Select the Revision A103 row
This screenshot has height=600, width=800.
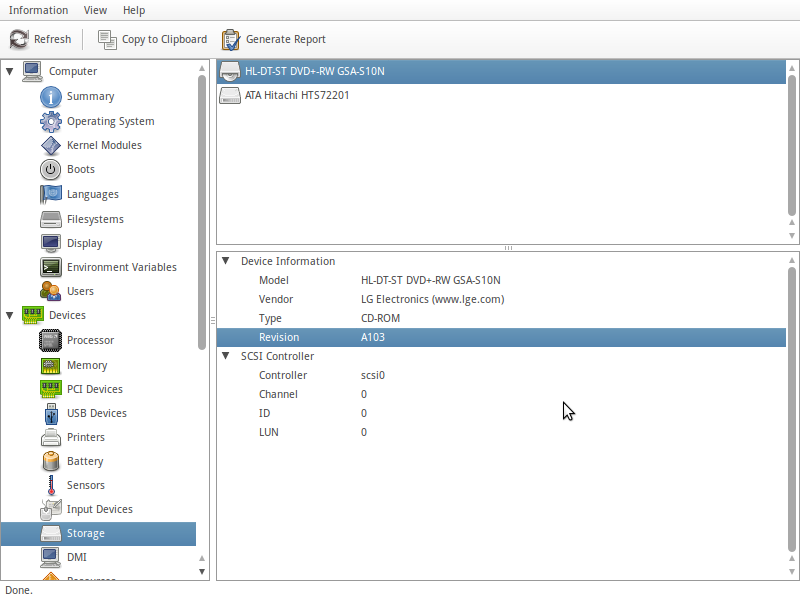click(x=502, y=337)
